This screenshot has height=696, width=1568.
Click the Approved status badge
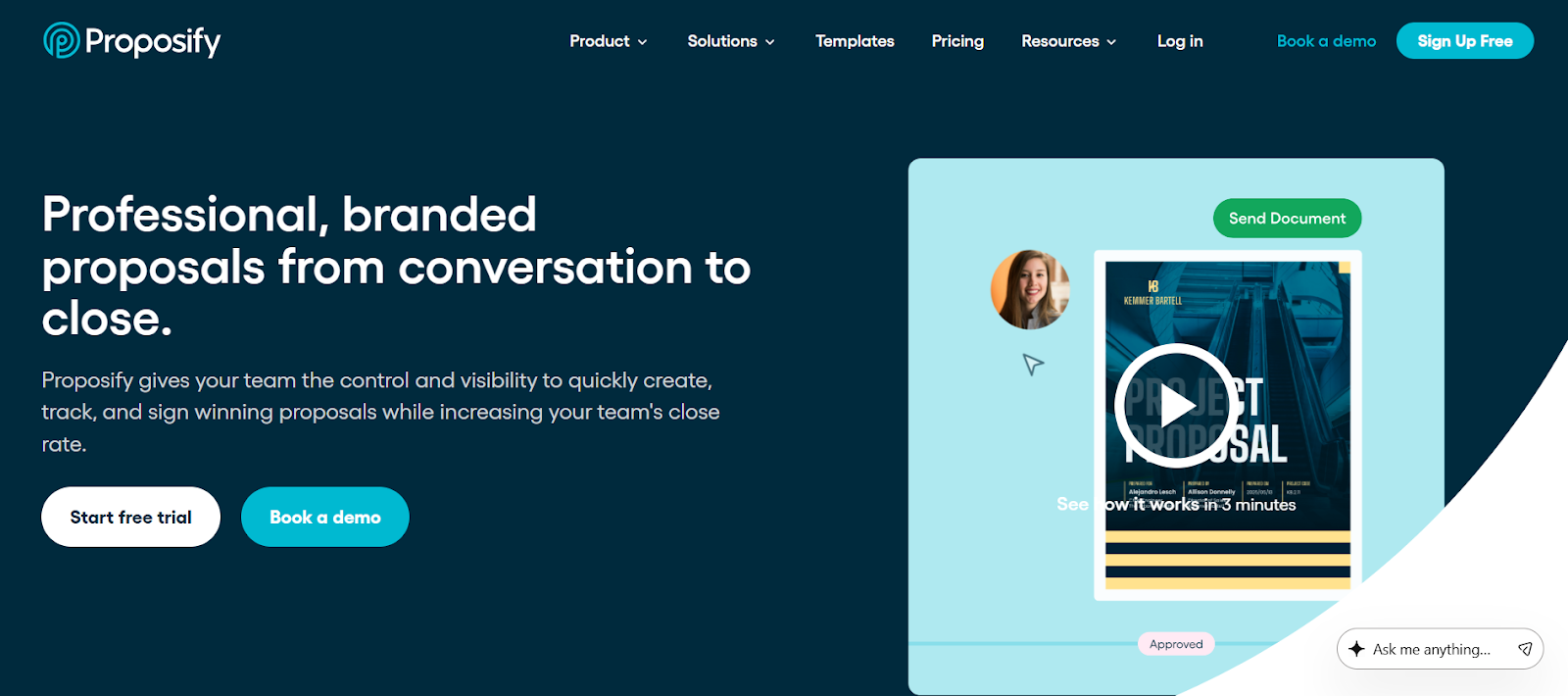pos(1176,644)
